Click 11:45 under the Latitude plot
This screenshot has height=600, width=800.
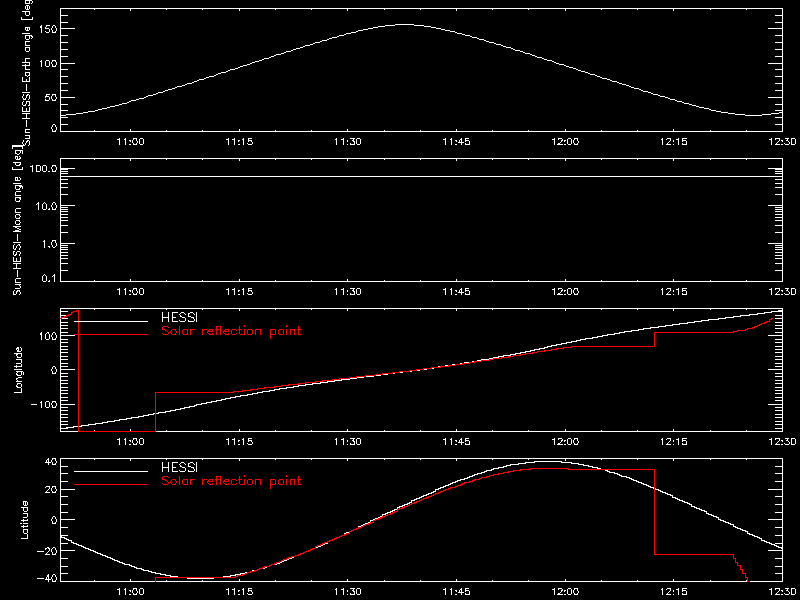tap(456, 592)
